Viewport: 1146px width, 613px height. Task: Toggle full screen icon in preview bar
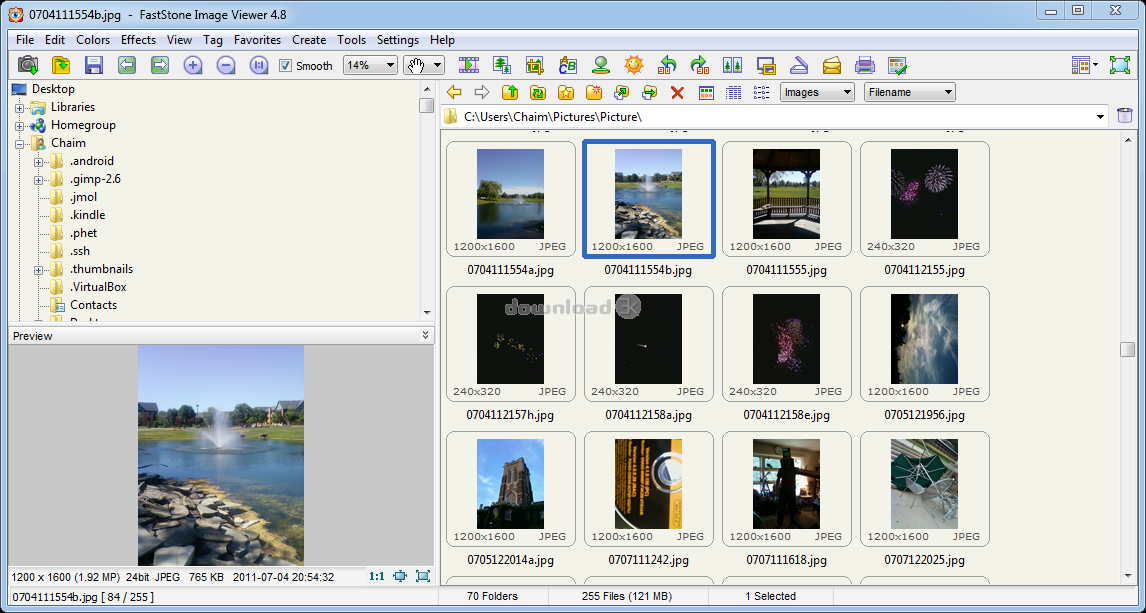tap(422, 576)
